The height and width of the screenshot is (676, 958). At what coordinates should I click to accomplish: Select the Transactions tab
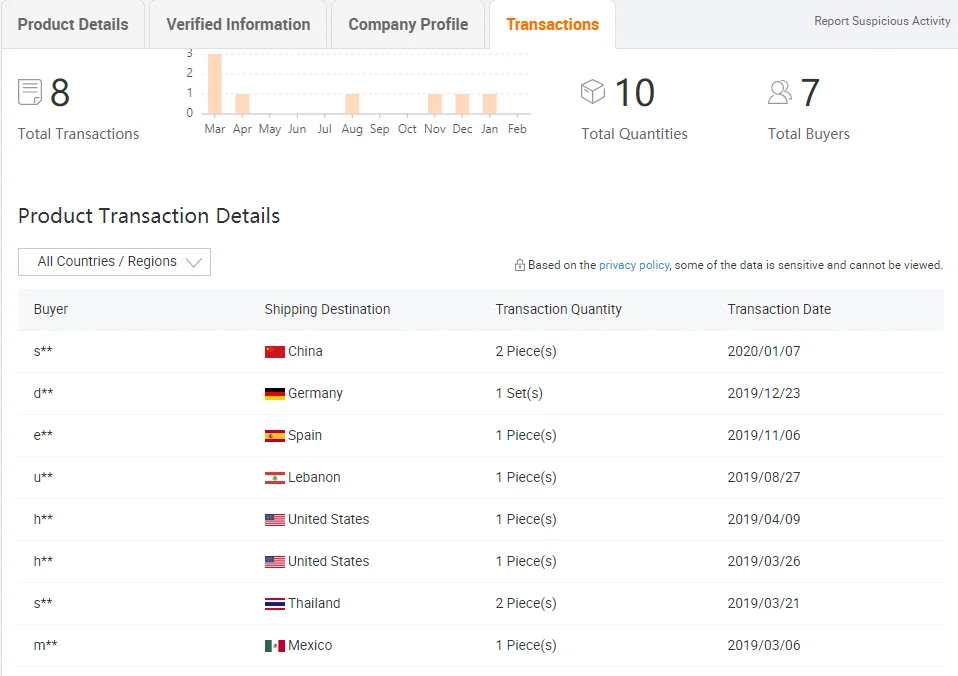552,24
